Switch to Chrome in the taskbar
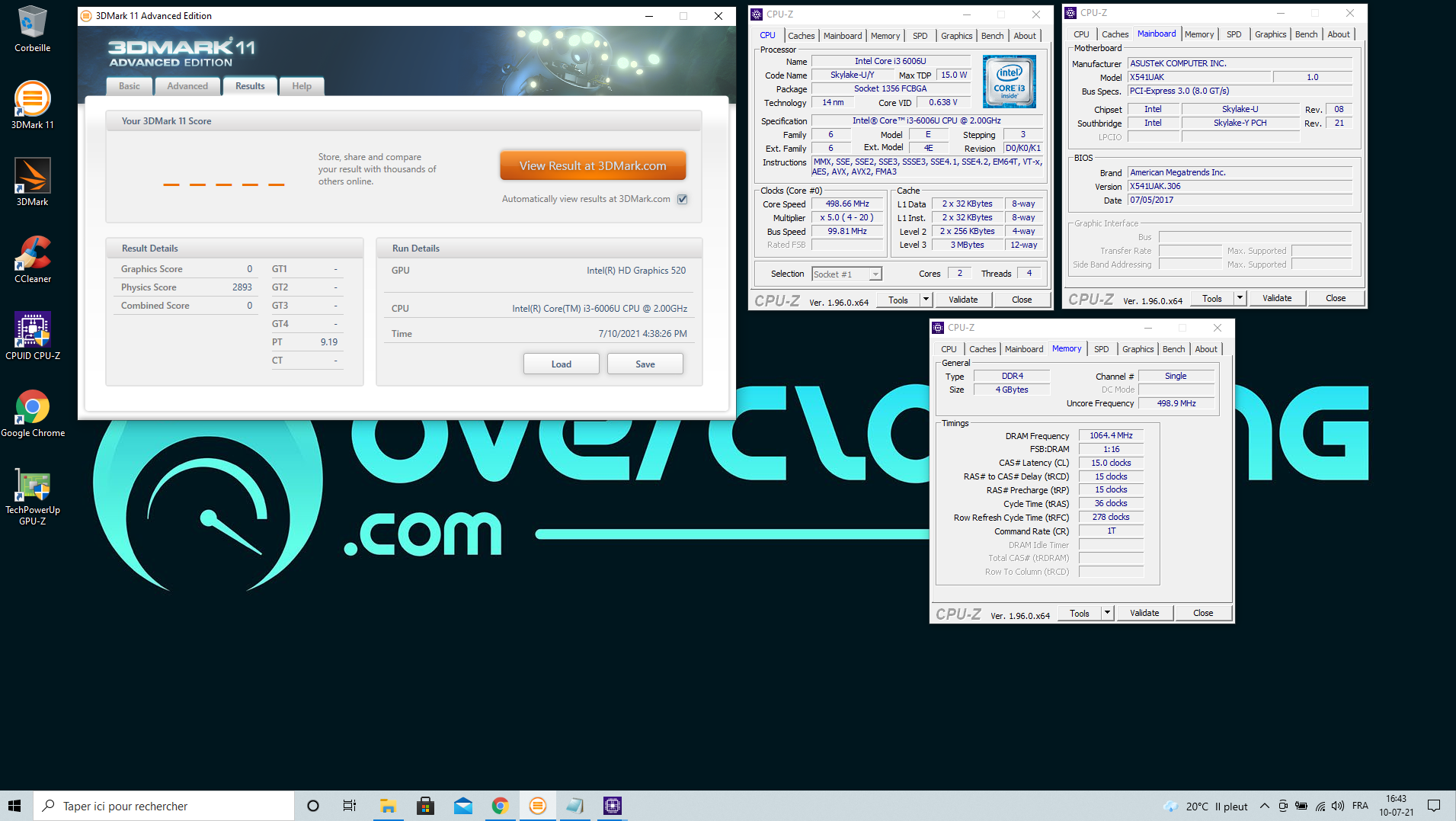Viewport: 1456px width, 821px height. [500, 806]
